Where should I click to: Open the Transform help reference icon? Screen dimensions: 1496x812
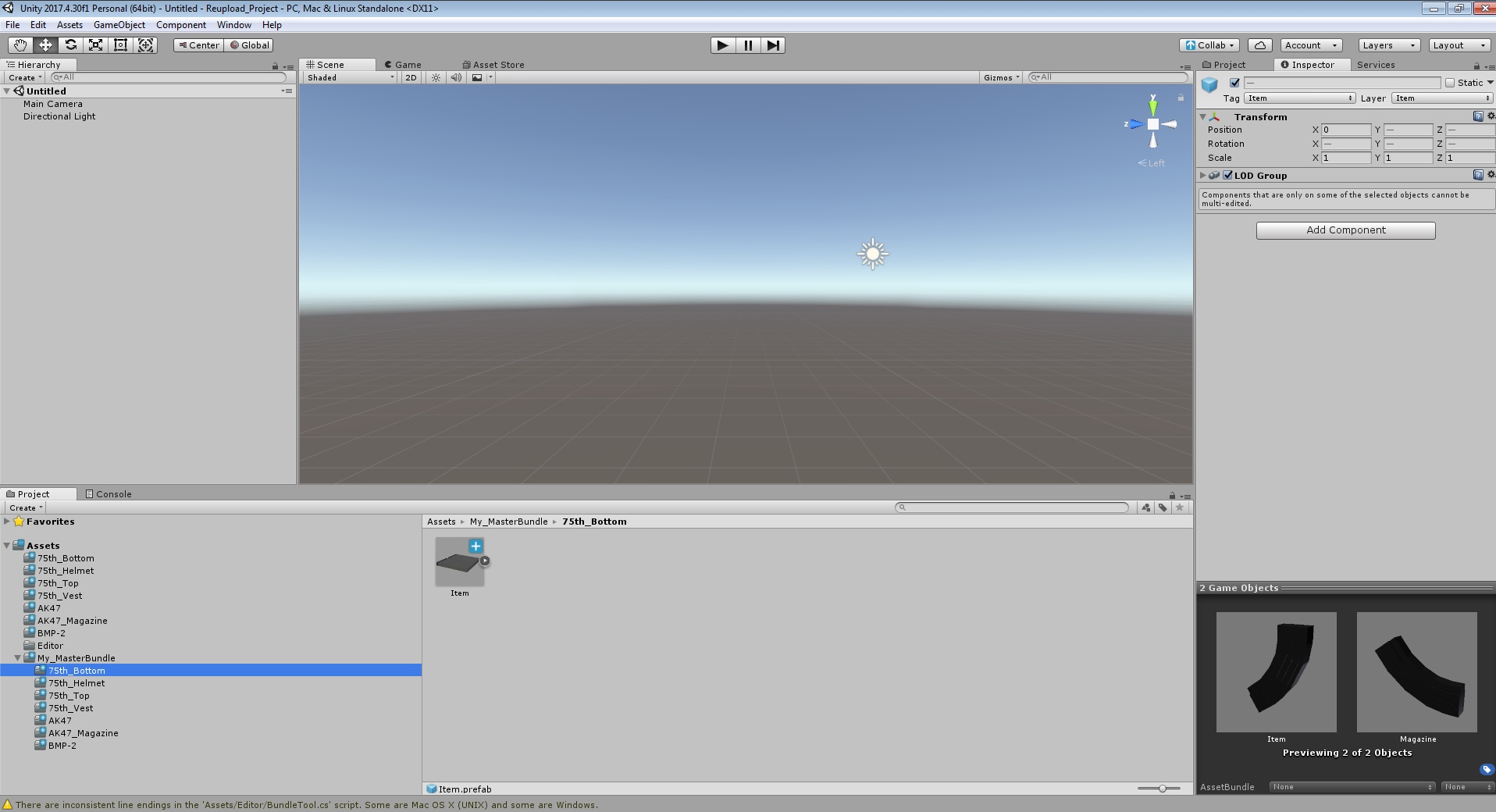click(x=1478, y=116)
